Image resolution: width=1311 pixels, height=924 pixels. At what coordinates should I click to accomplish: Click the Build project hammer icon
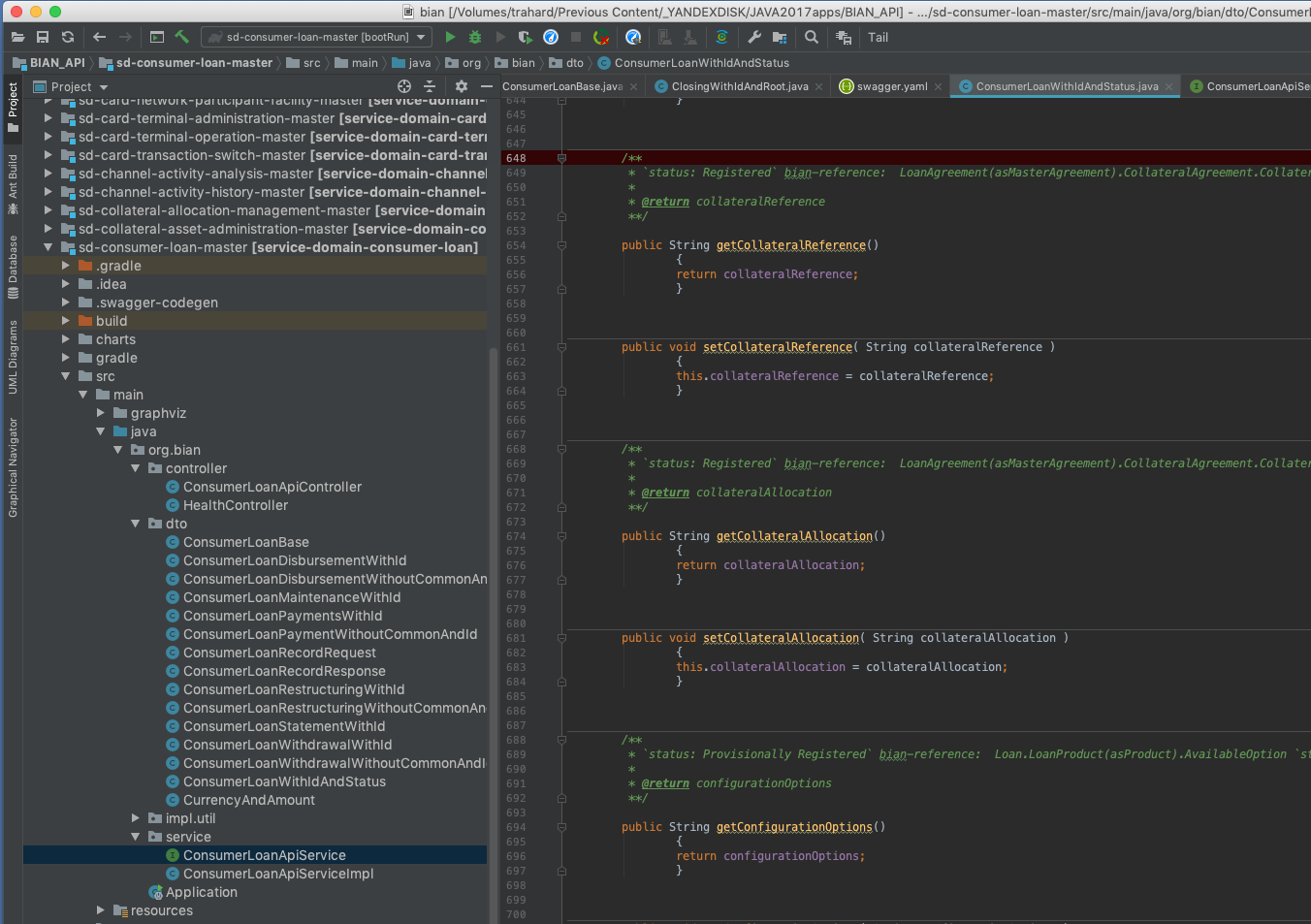point(182,37)
